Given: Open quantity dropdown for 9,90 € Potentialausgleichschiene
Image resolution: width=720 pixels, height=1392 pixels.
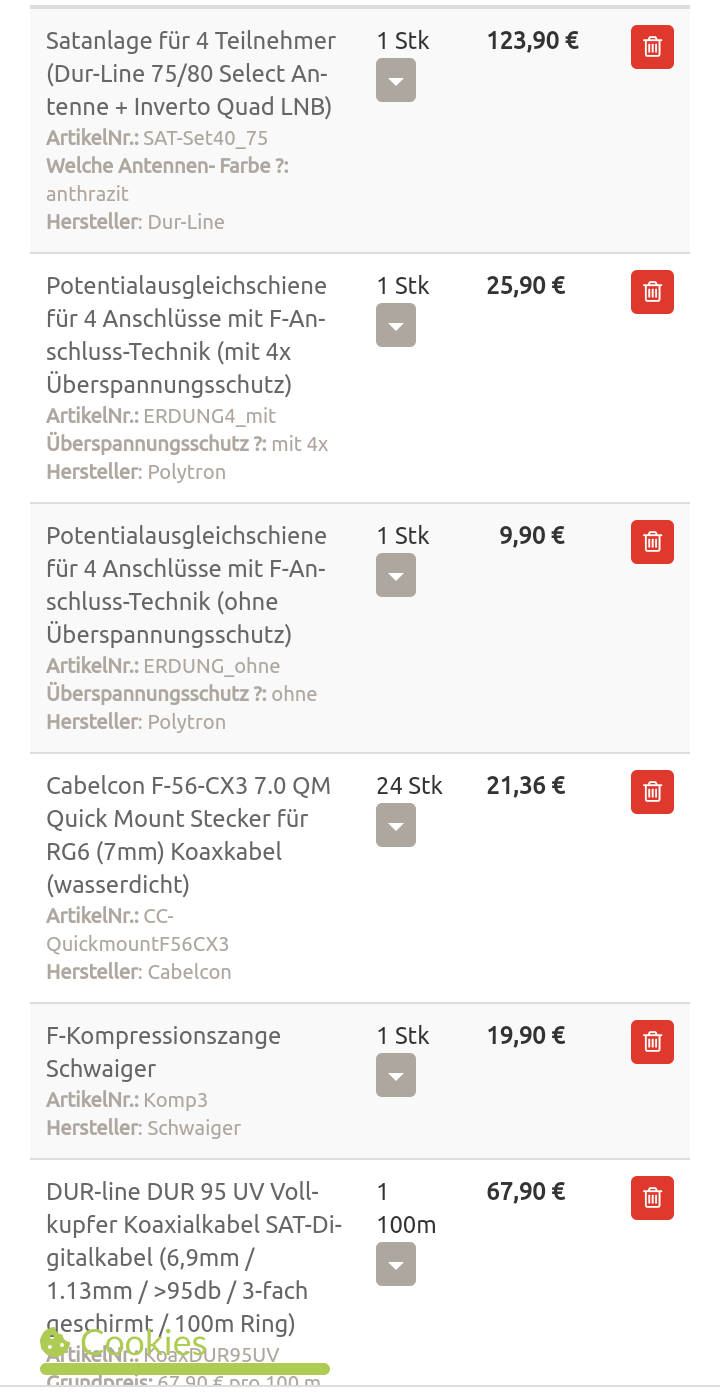Looking at the screenshot, I should 395,576.
